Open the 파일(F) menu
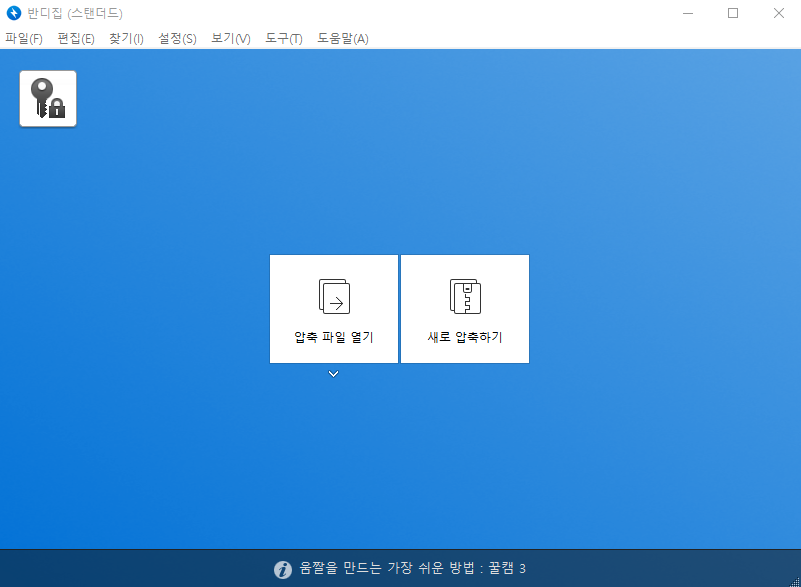This screenshot has width=801, height=587. click(x=24, y=39)
